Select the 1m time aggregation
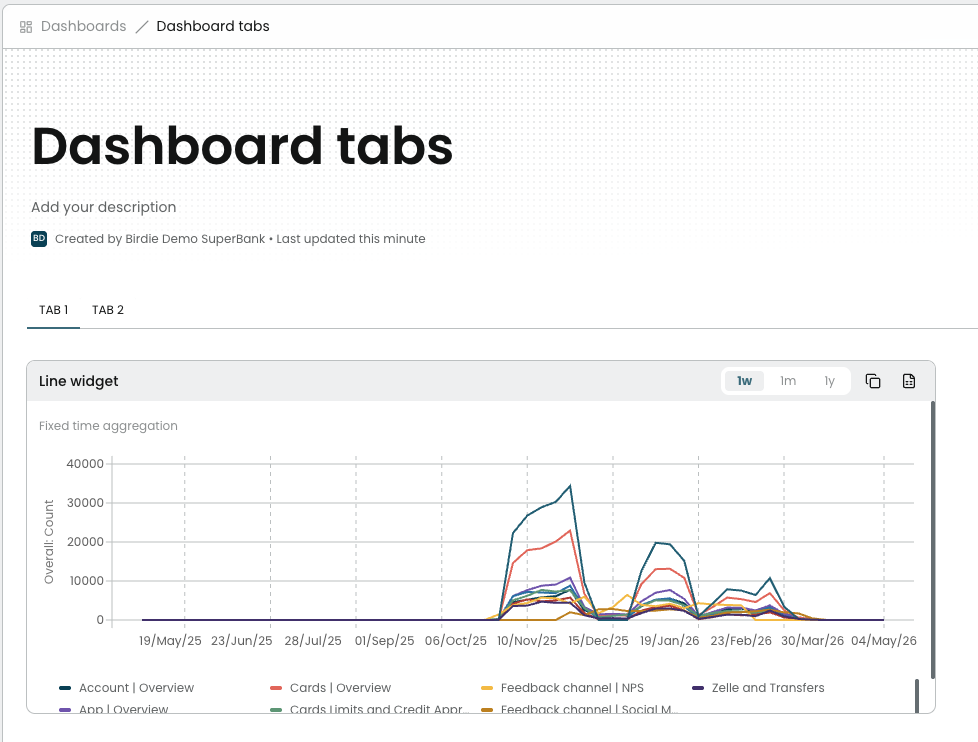 pyautogui.click(x=788, y=381)
